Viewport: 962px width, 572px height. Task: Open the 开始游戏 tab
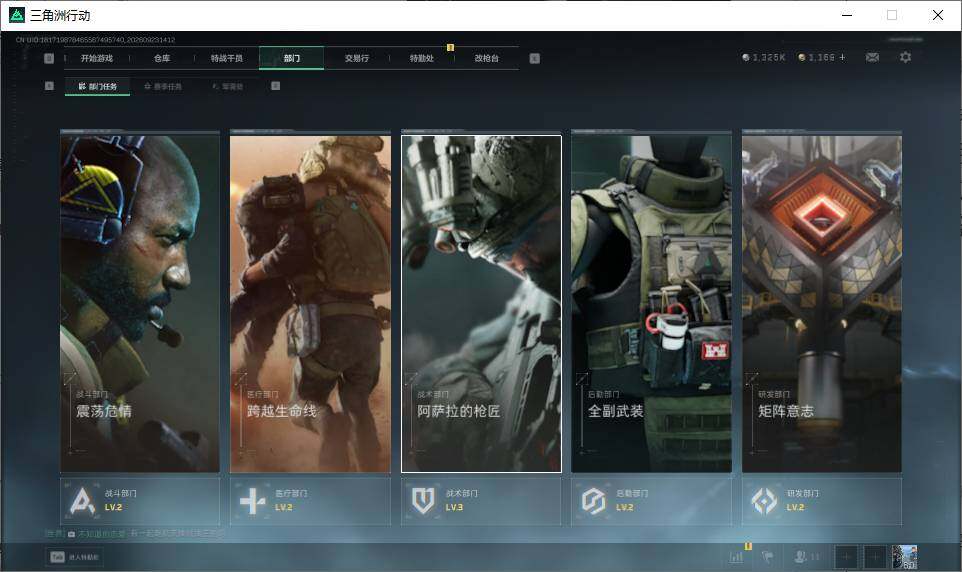97,58
